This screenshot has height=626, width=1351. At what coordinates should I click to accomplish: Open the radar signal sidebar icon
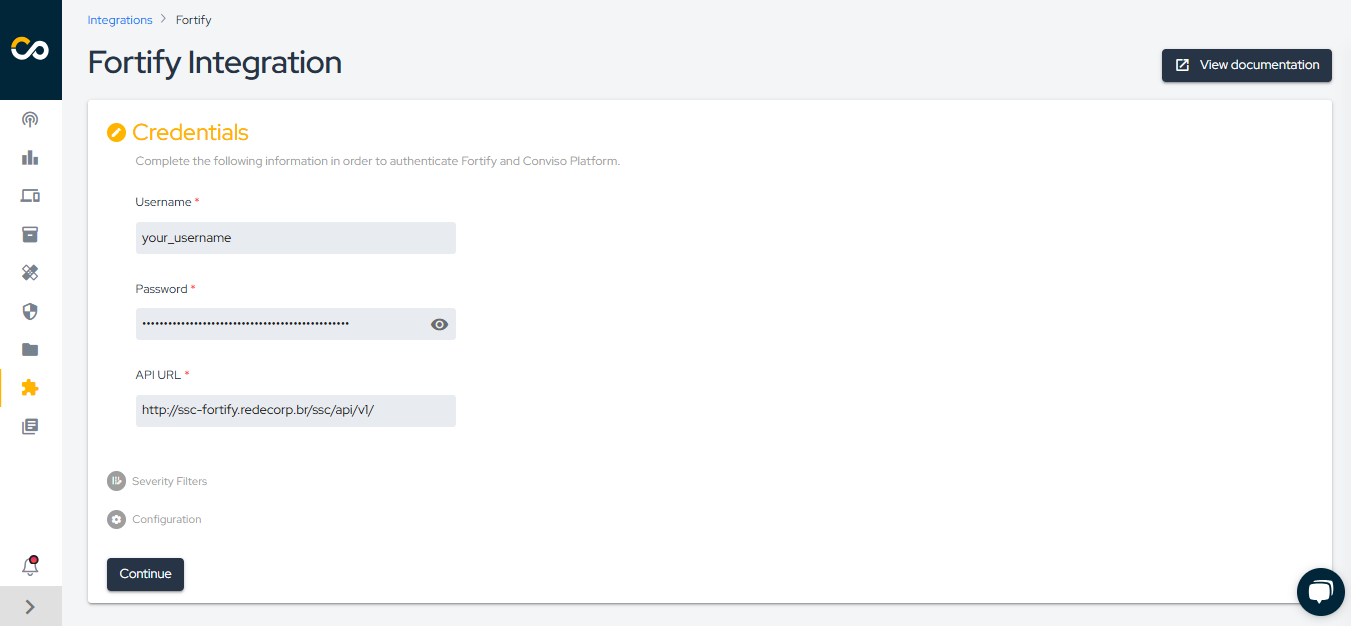(30, 120)
